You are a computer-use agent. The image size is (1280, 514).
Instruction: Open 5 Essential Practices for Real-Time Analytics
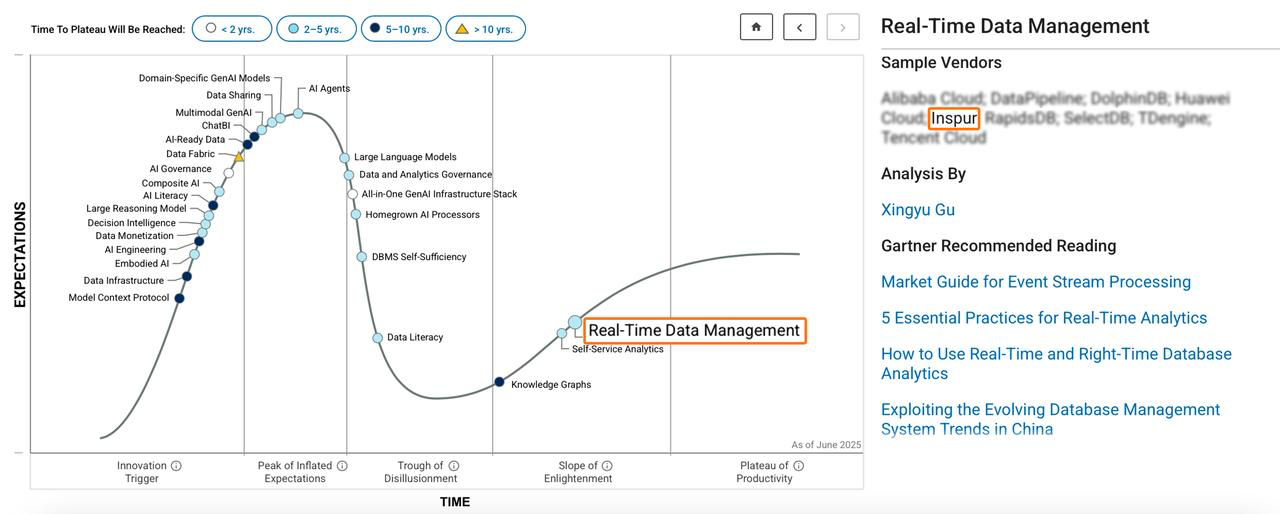click(1043, 318)
